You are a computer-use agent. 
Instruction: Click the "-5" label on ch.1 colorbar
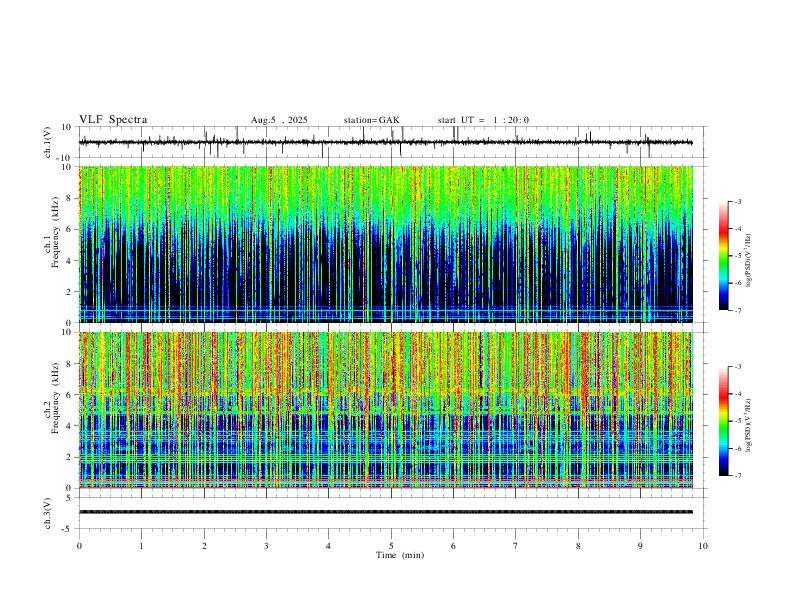[738, 256]
